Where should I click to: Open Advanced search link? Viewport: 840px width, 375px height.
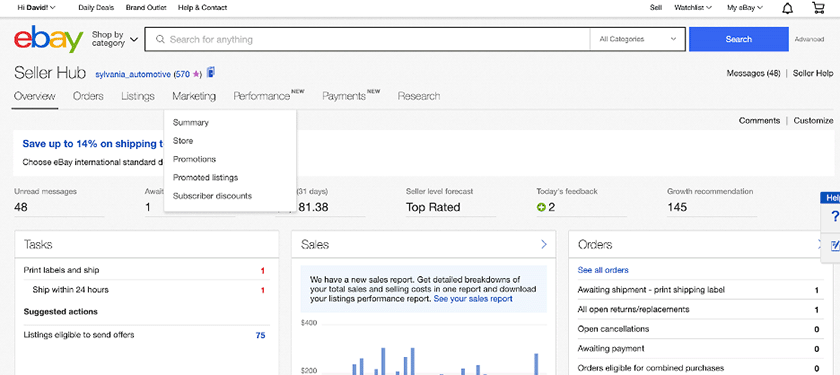point(809,39)
